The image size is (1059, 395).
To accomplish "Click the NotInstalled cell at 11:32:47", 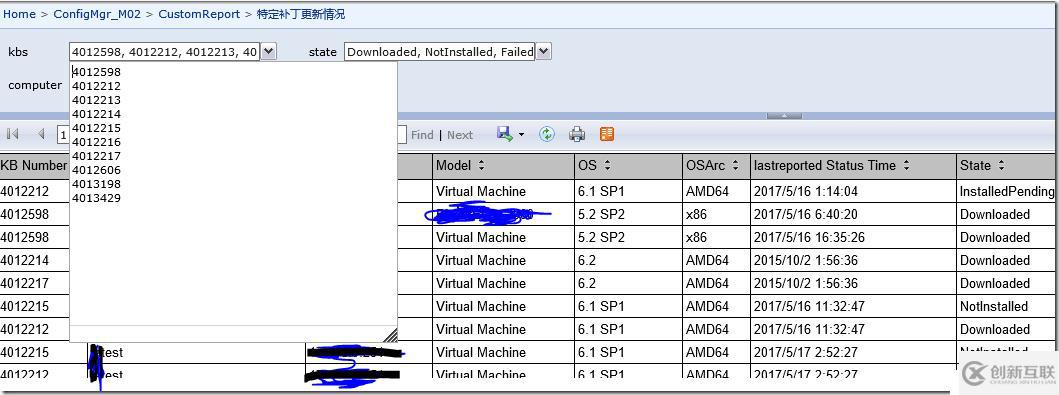I will click(1007, 306).
